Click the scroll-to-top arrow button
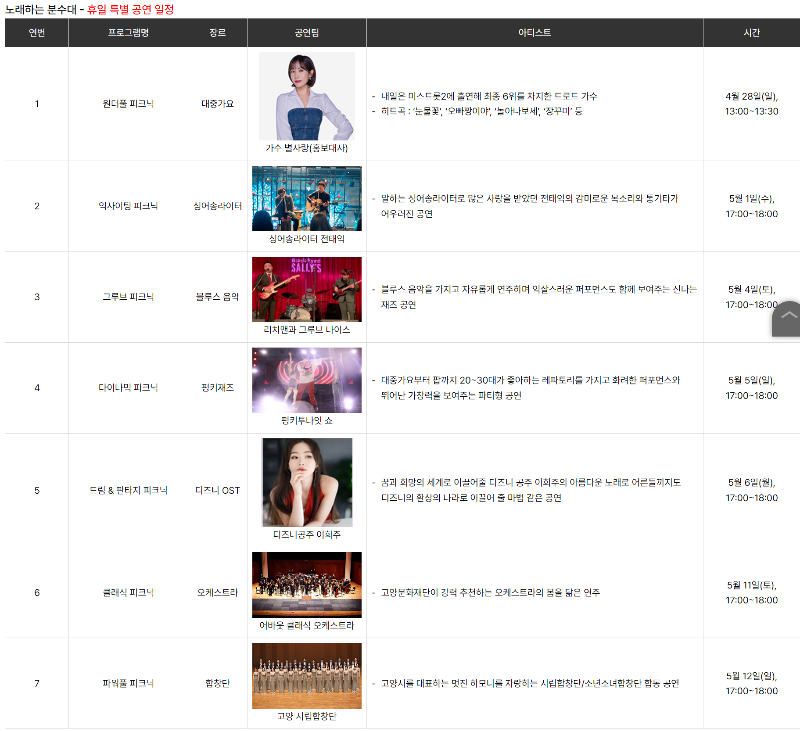Screen dimensions: 800x731 tap(787, 319)
